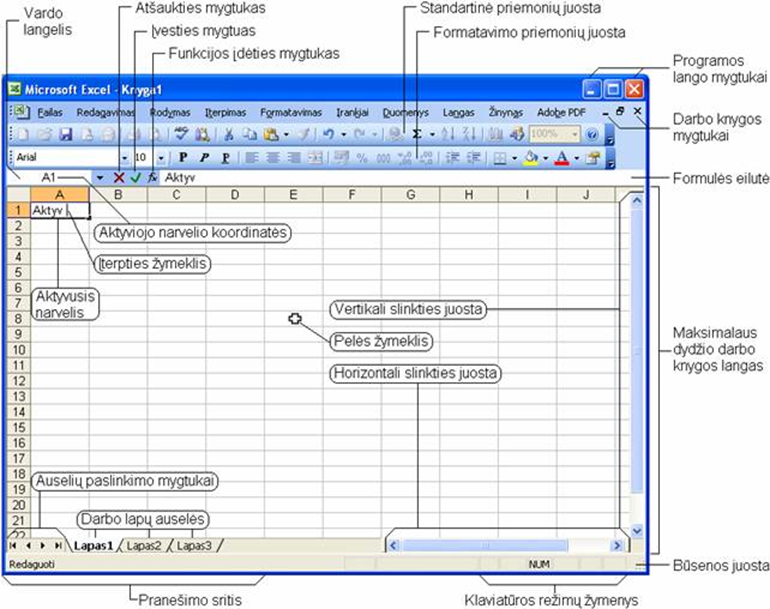This screenshot has width=770, height=609.
Task: Show the Drawing toolbar icon
Action: point(517,134)
